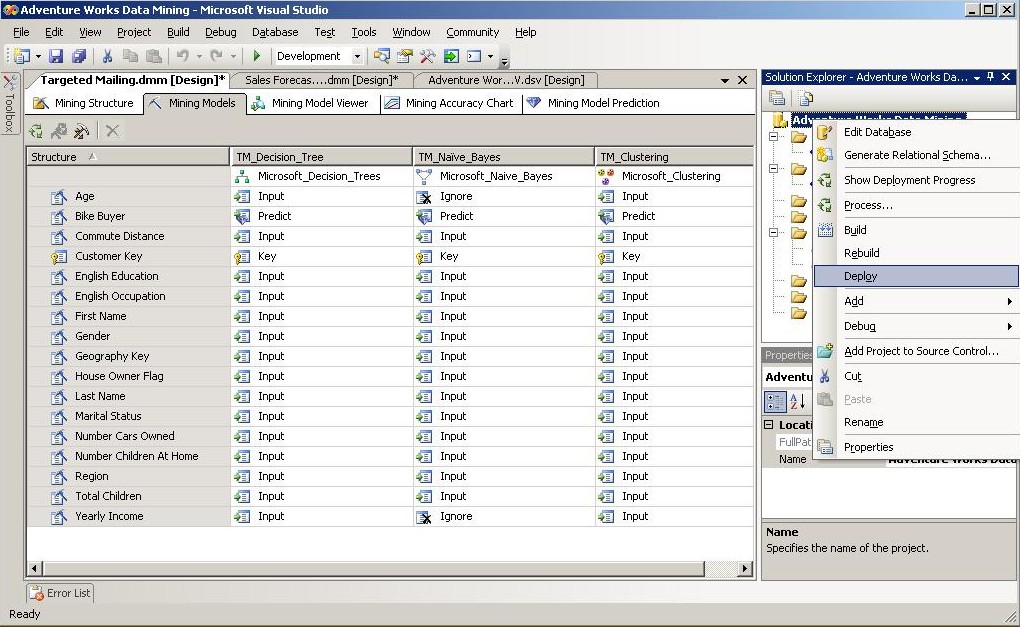Open the Debug submenu in context menu
Screen dimensions: 1020x627
pyautogui.click(x=917, y=326)
